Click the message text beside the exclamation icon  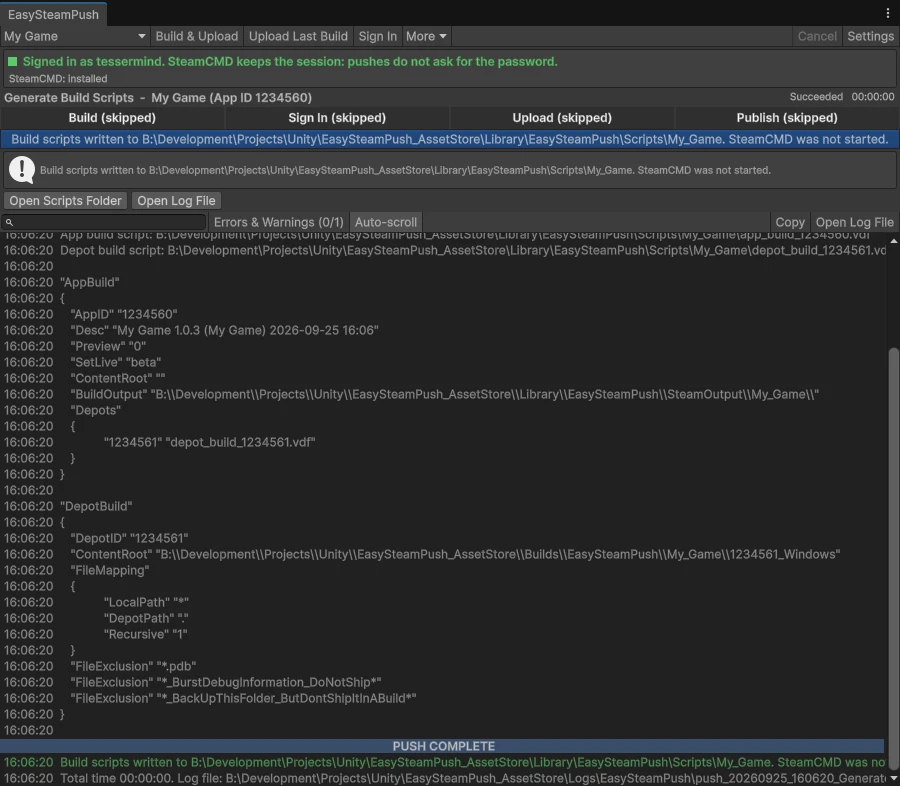pos(405,171)
